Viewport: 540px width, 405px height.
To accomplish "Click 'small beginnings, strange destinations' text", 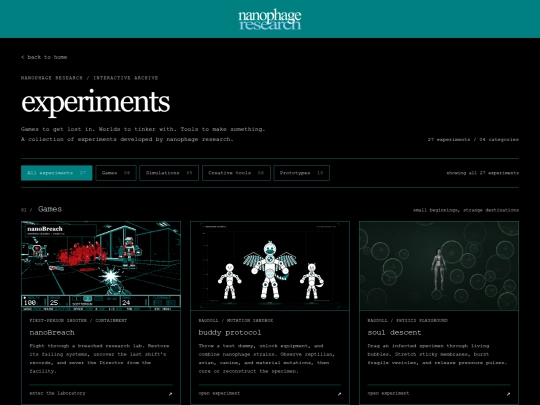I will coord(466,210).
